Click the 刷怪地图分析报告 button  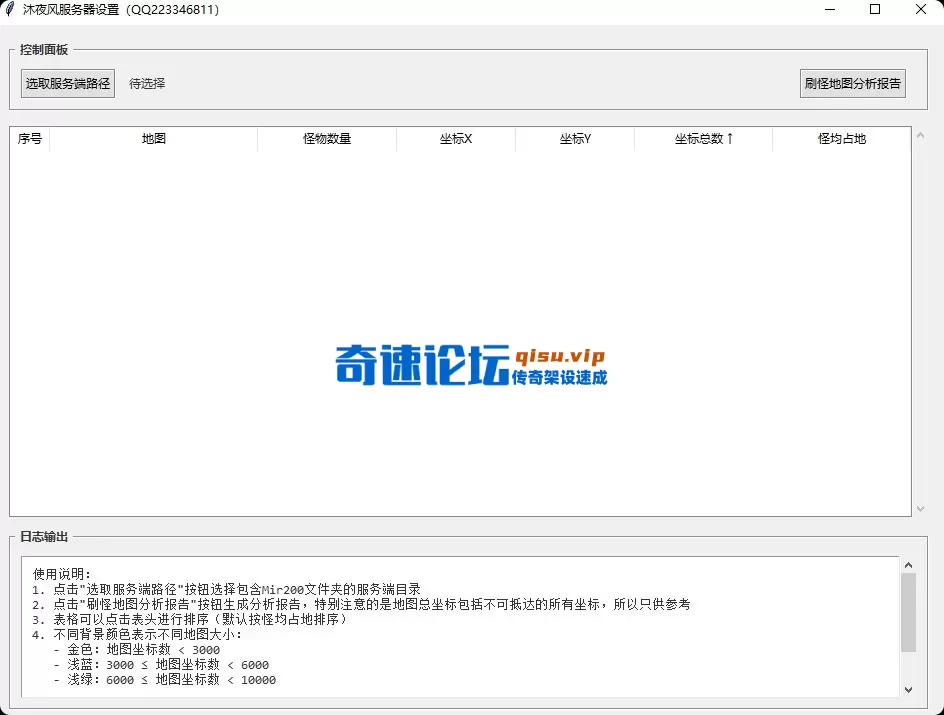click(x=852, y=83)
